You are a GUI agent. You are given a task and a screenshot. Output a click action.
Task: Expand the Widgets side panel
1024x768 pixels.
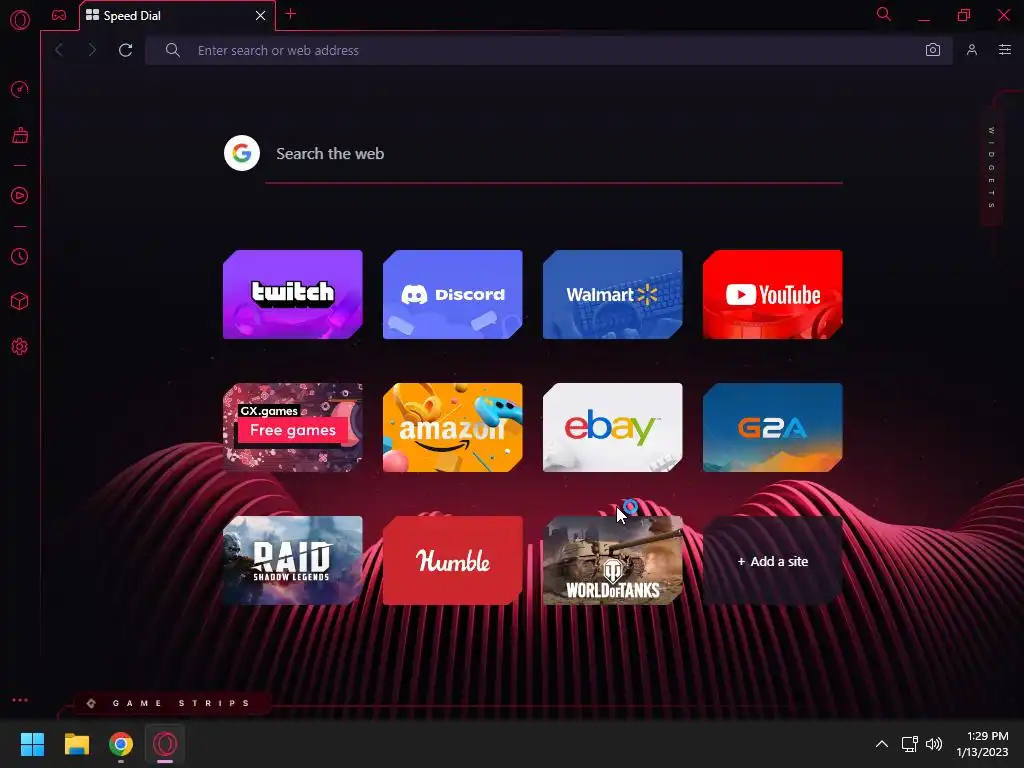(991, 168)
